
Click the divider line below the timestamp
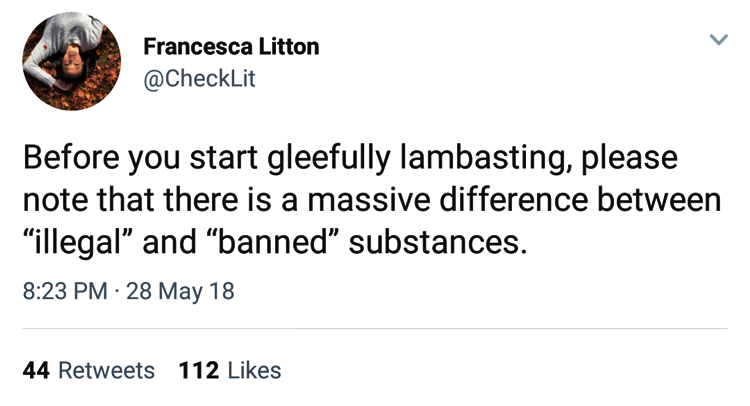tap(375, 329)
